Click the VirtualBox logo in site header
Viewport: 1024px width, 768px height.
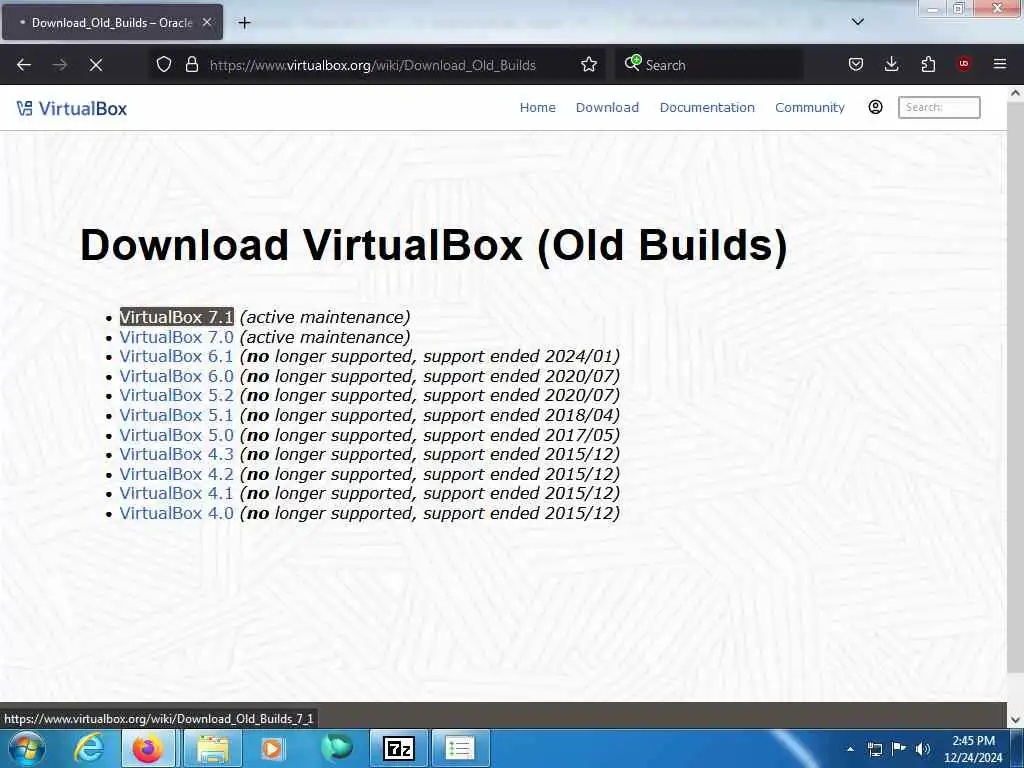(x=72, y=108)
